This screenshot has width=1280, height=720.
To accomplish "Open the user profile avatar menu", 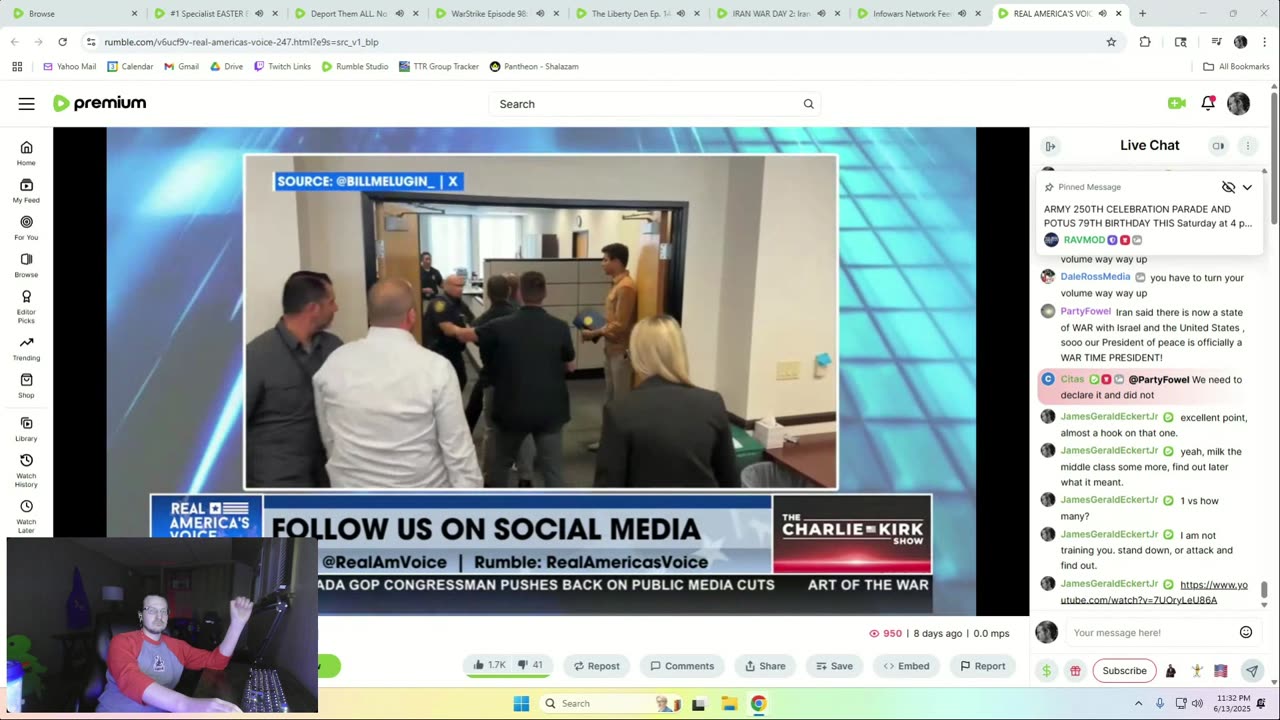I will (x=1238, y=103).
